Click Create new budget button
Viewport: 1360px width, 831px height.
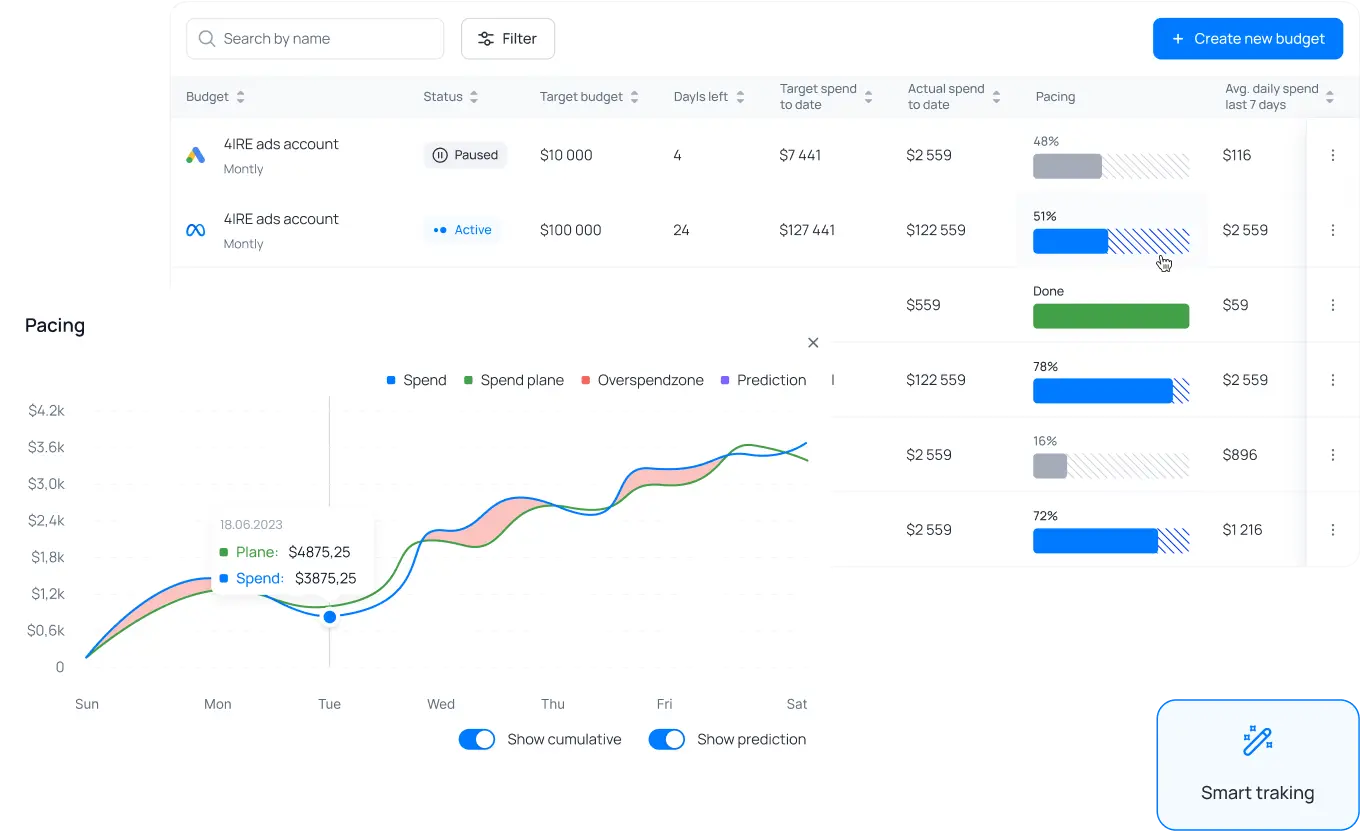1248,39
